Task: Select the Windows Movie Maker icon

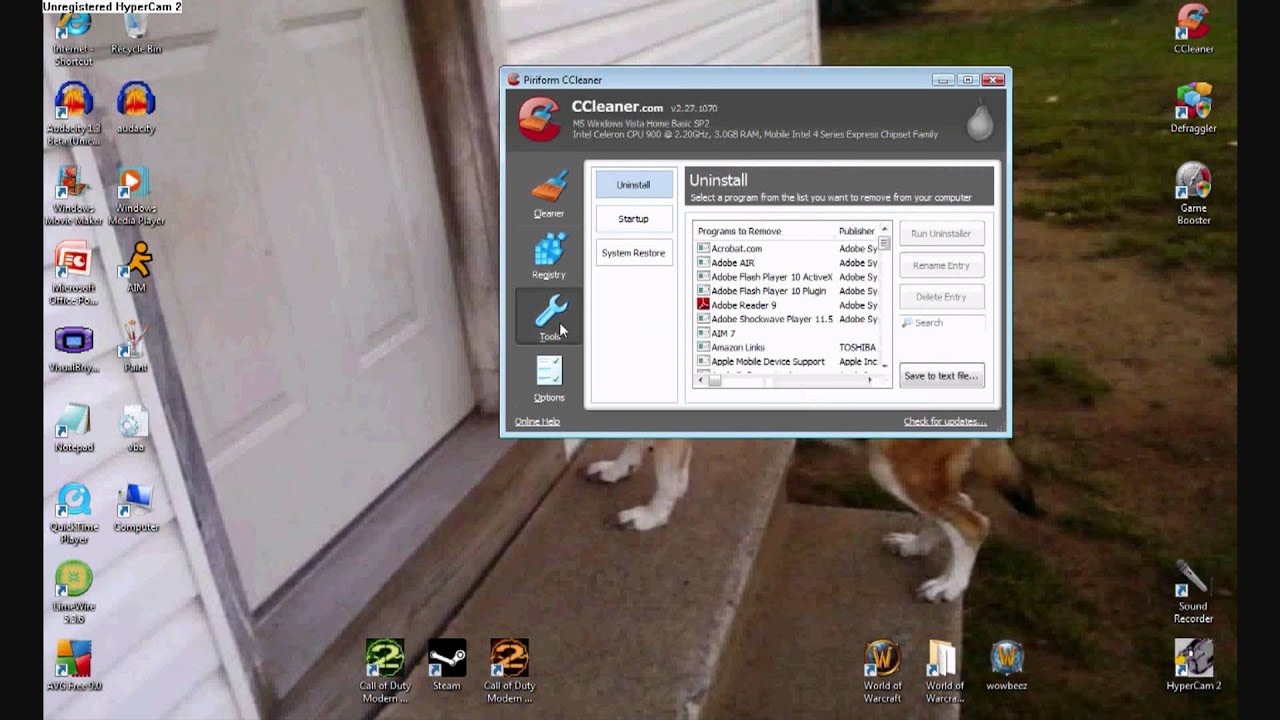Action: (x=73, y=195)
